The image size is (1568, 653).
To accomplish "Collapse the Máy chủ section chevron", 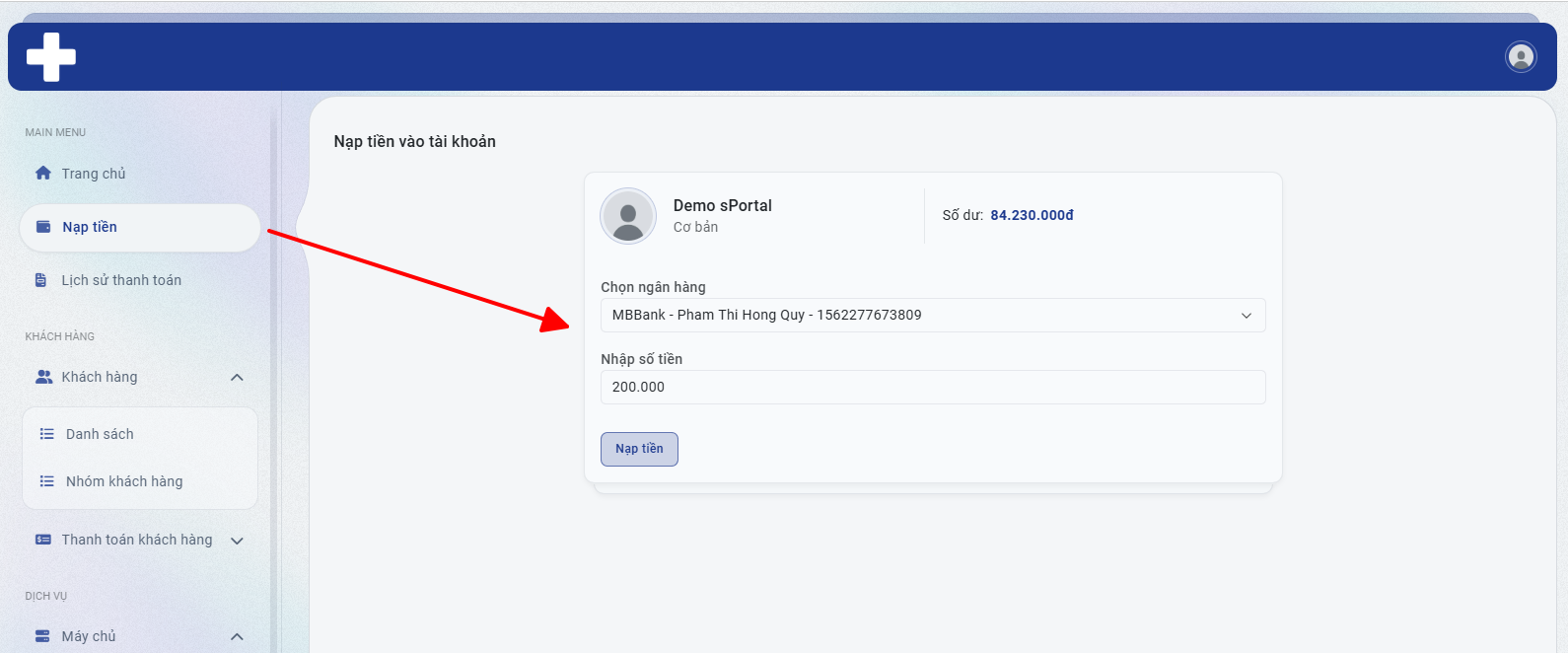I will tap(237, 637).
